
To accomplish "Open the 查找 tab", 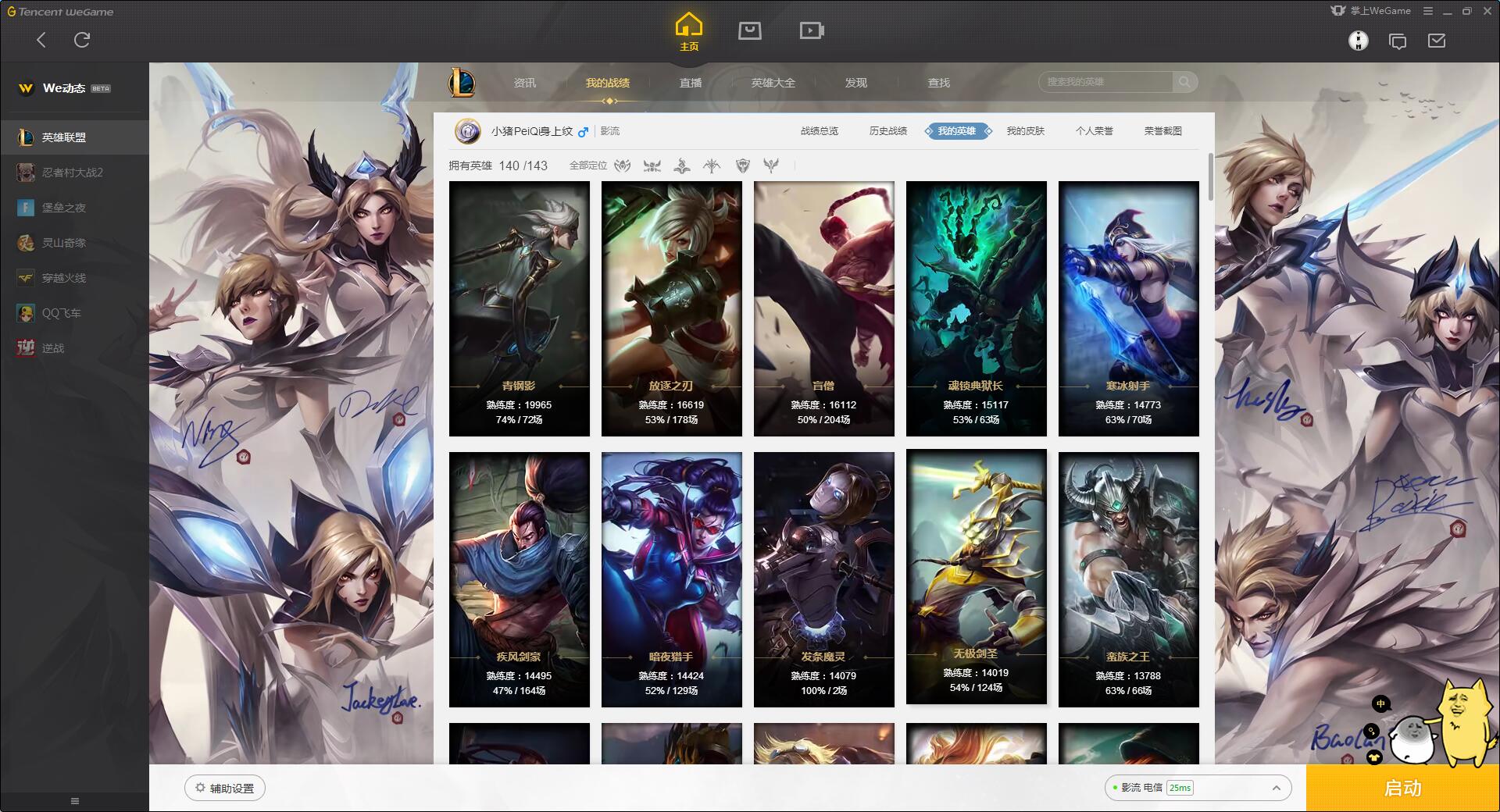I will point(939,83).
